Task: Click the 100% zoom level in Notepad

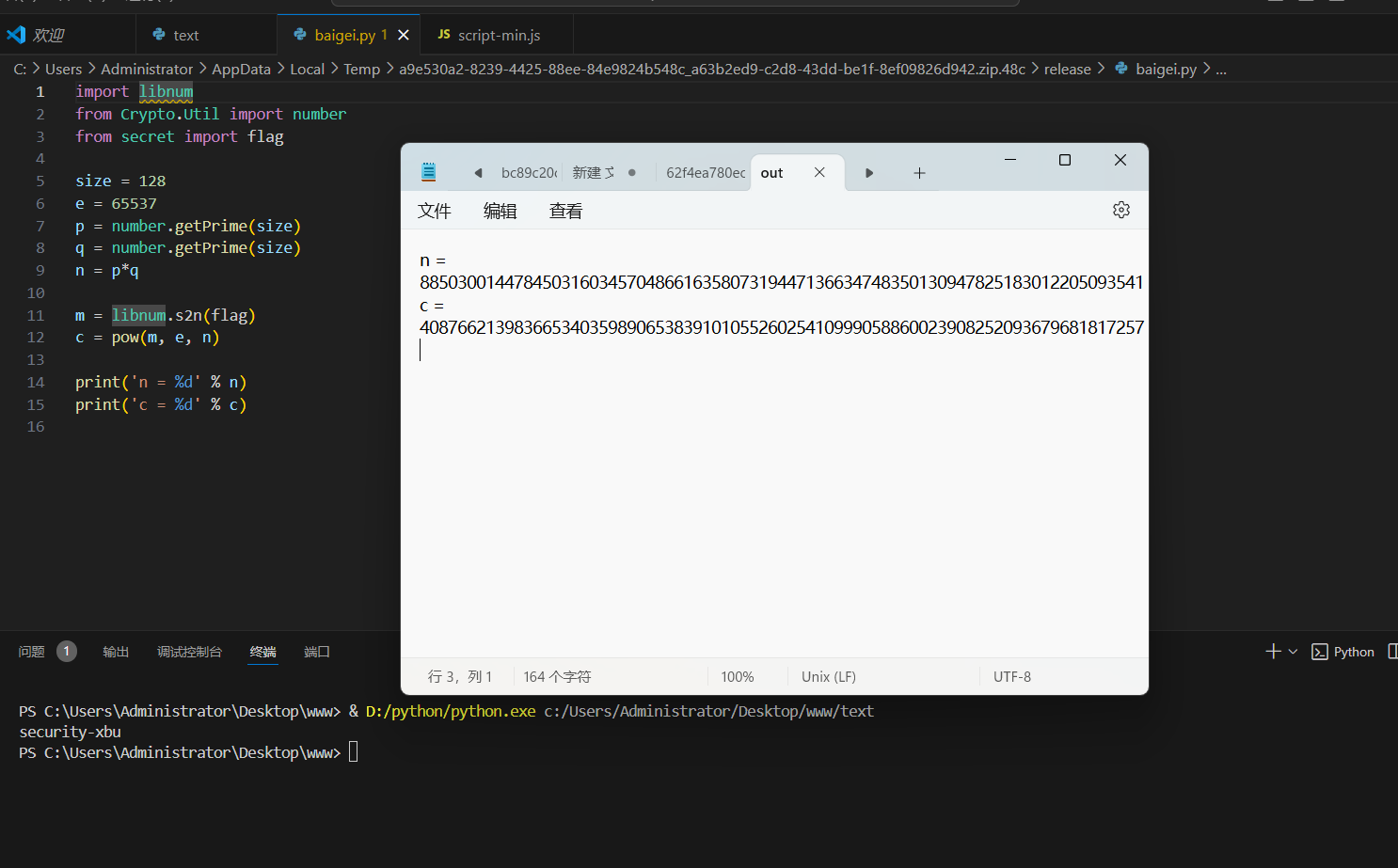Action: click(738, 676)
